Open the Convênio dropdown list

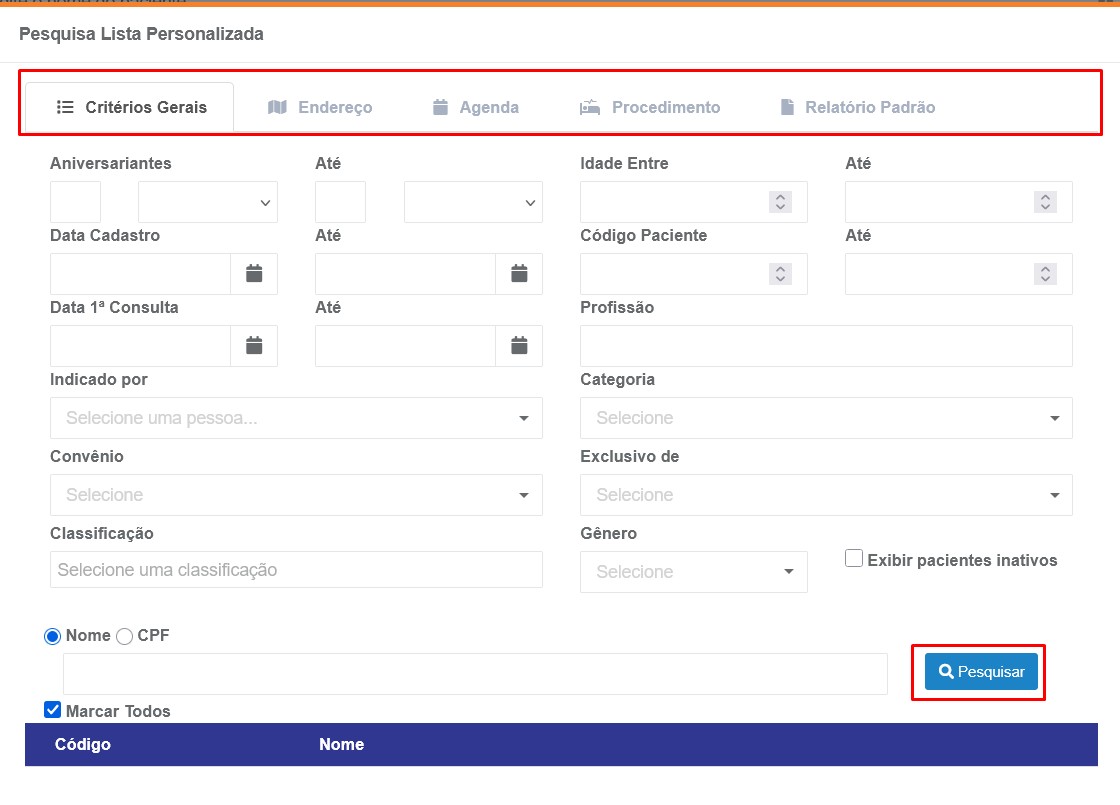[296, 495]
